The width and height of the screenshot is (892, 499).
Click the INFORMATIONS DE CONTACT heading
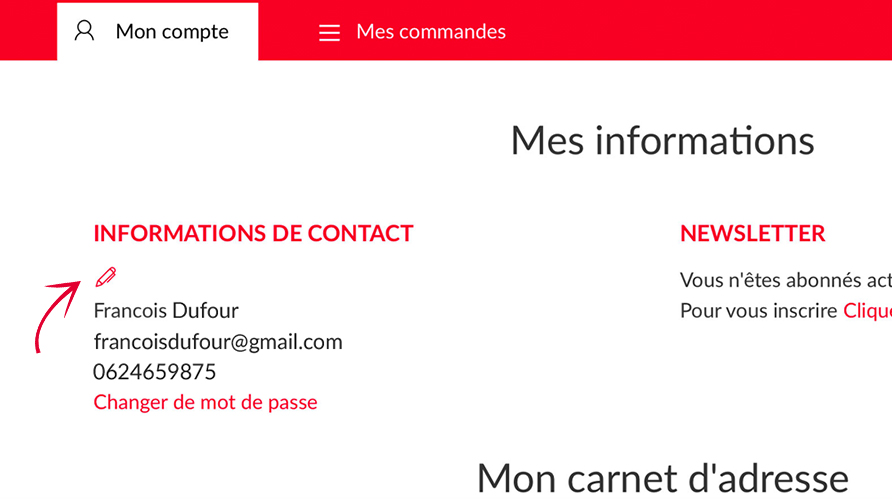point(253,234)
